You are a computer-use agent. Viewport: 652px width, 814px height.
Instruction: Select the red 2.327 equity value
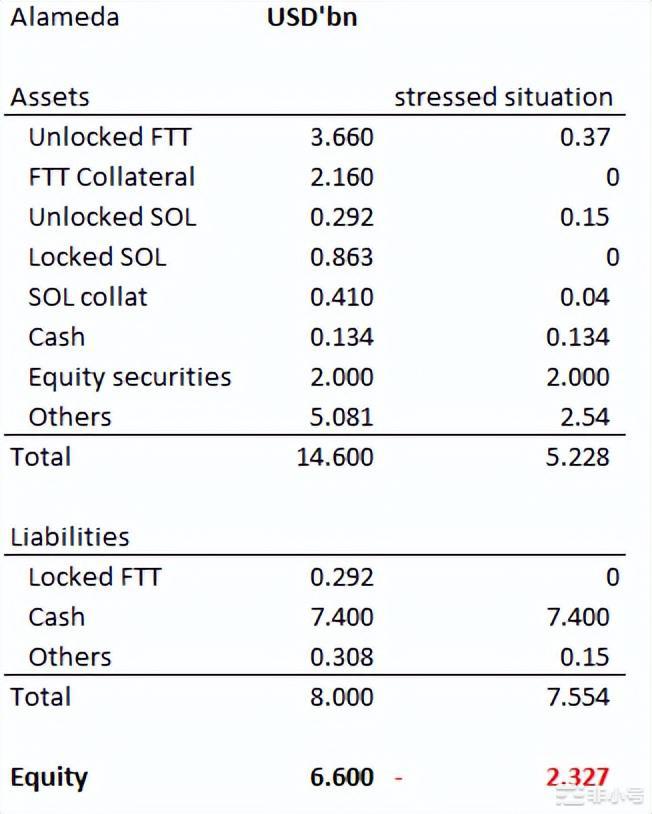(x=577, y=777)
